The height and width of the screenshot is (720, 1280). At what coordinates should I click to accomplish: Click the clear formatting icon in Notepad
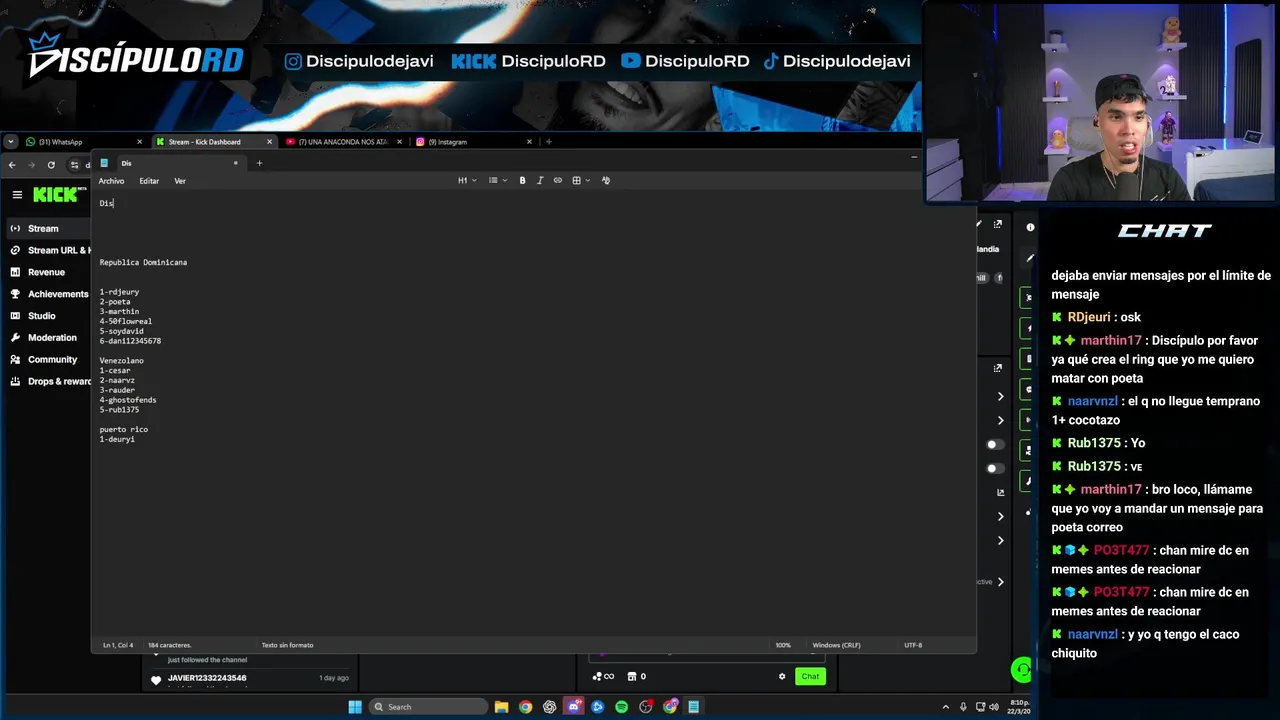(606, 181)
